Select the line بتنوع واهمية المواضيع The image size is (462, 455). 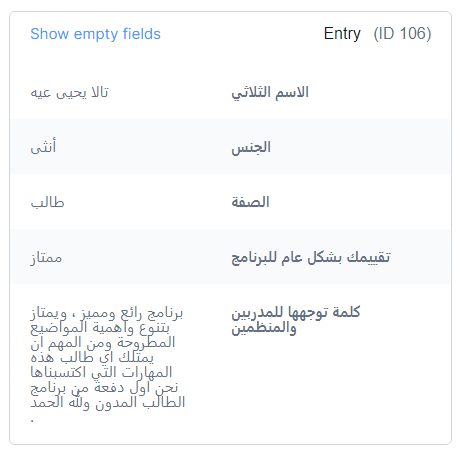click(x=100, y=328)
